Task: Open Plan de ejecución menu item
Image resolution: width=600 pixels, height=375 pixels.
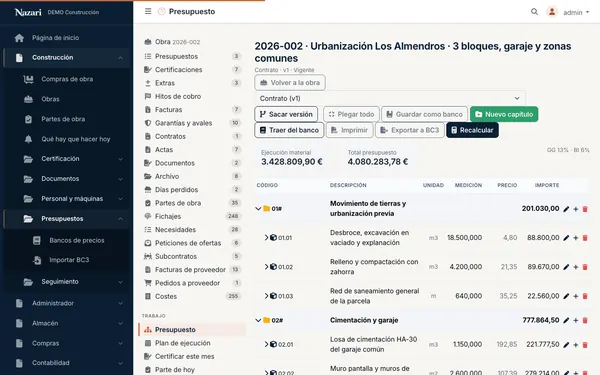Action: coord(192,343)
